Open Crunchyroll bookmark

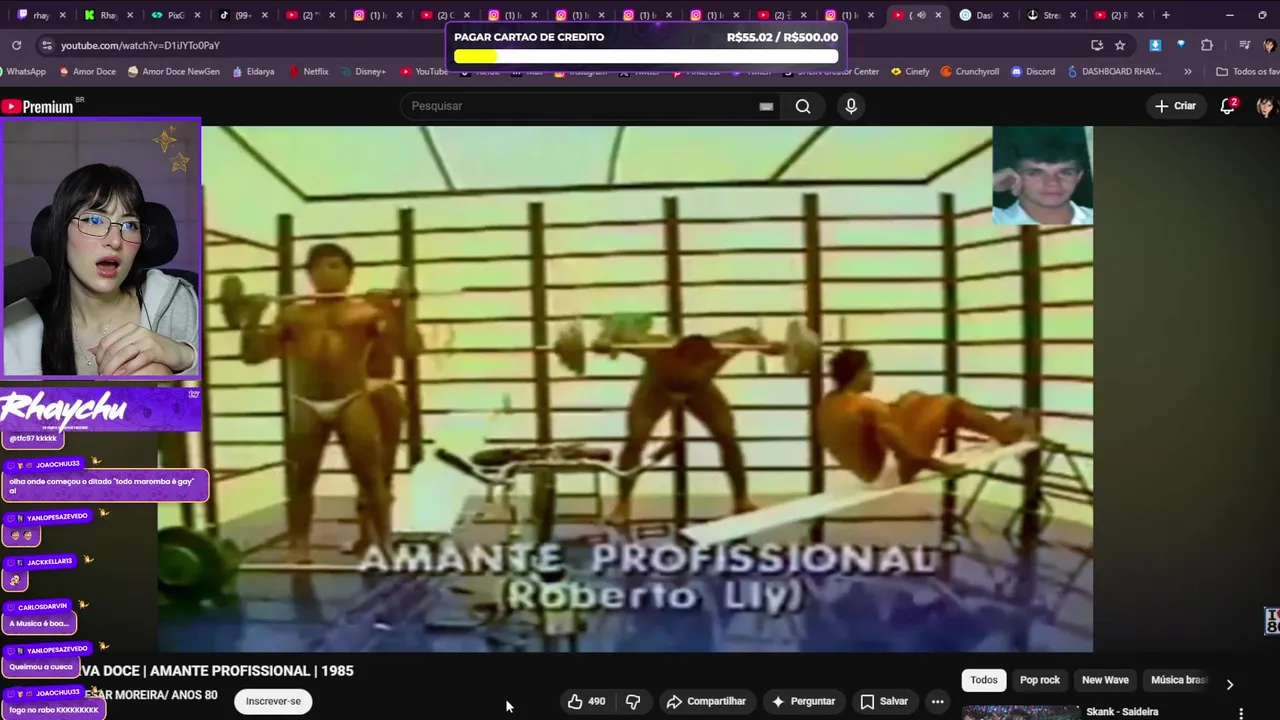tap(970, 72)
